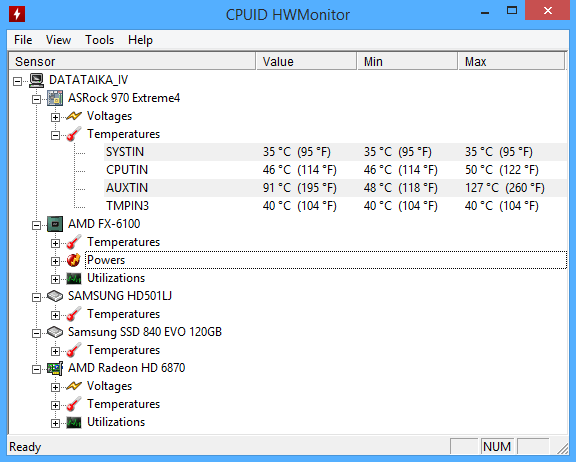The image size is (576, 462).
Task: Expand the ASRock Voltages node
Action: coord(55,117)
